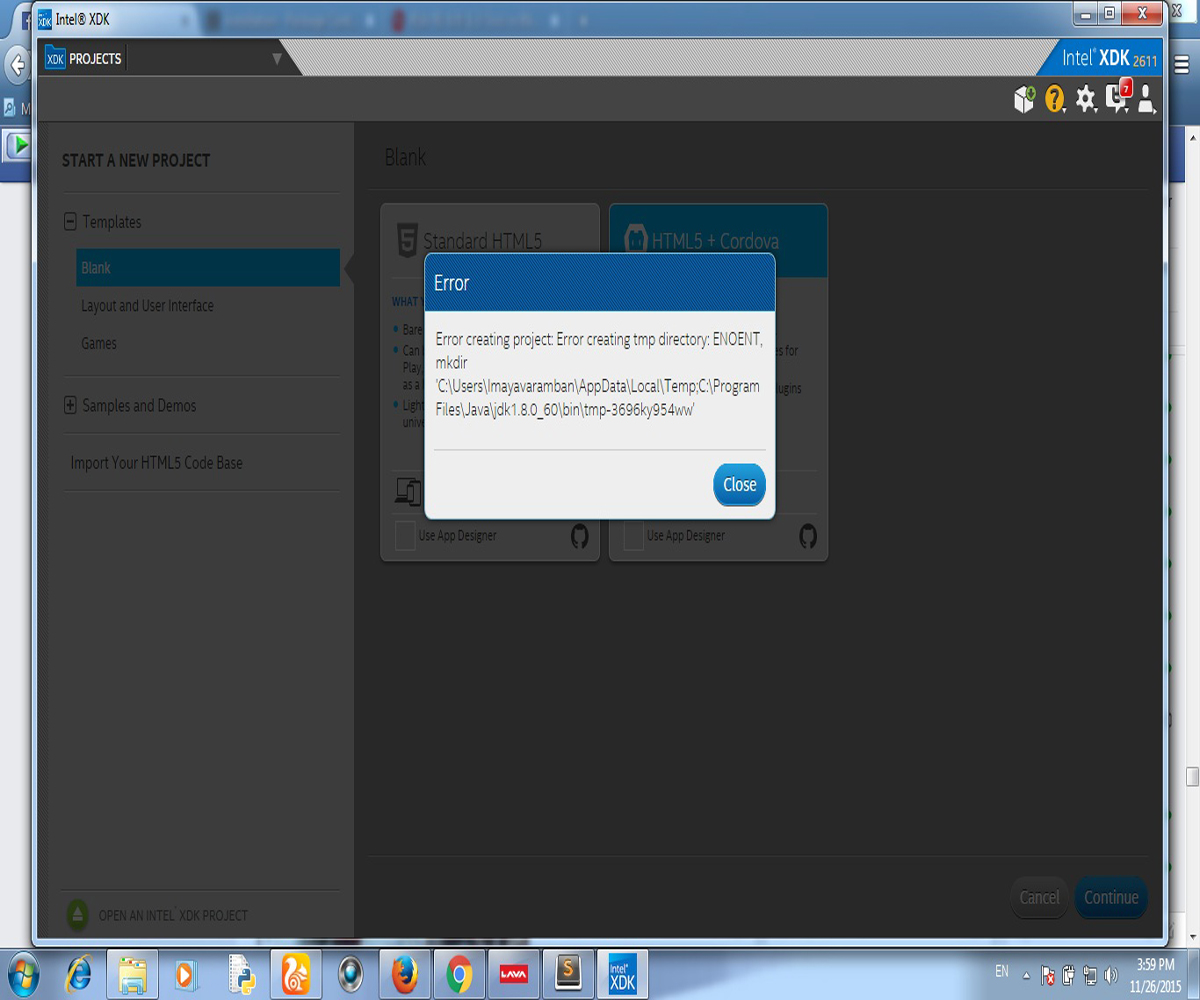Click the GitHub icon on Standard HTML5 card
1200x1000 pixels.
click(x=580, y=536)
